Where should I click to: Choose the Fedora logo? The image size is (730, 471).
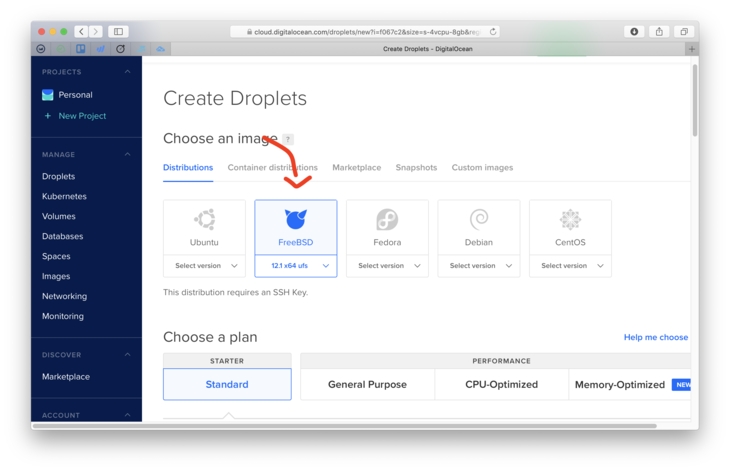387,219
